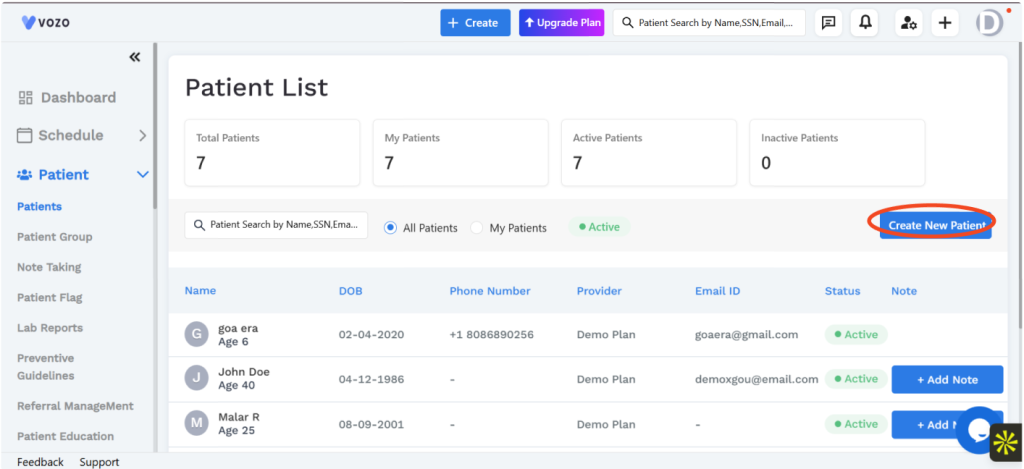This screenshot has height=469, width=1024.
Task: Go to Lab Reports in sidebar
Action: (50, 328)
